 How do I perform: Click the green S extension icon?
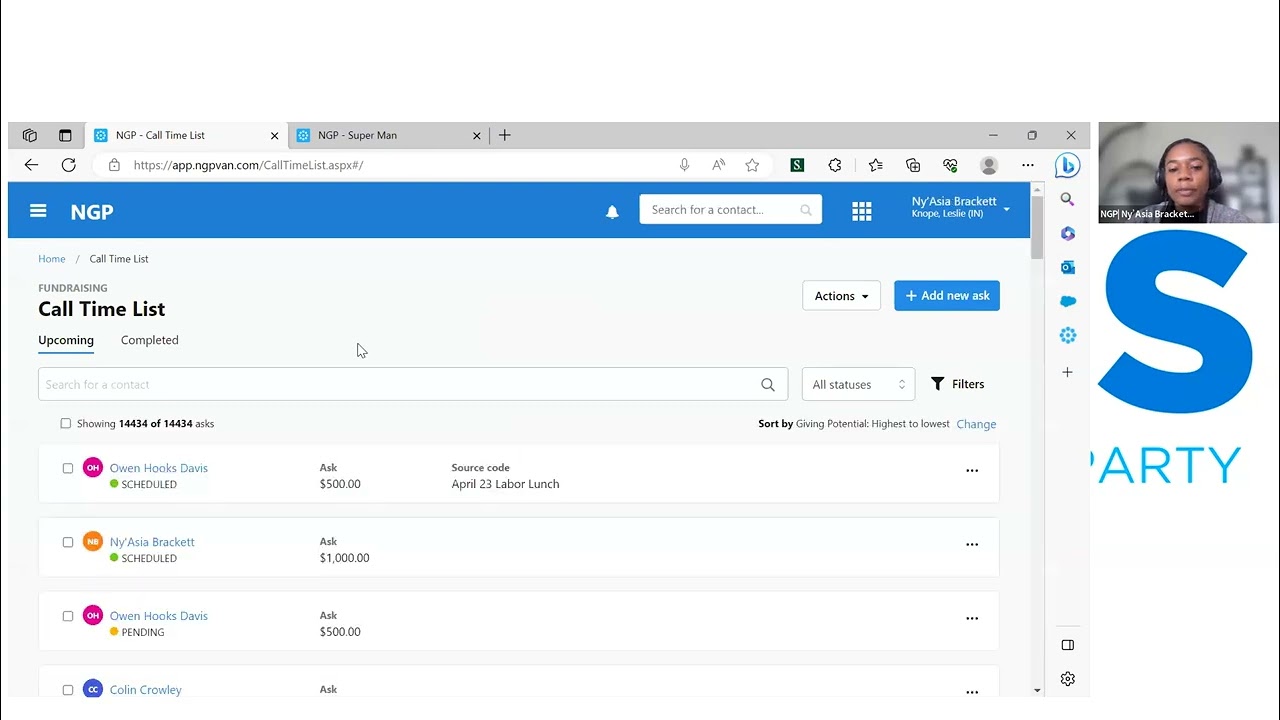(x=797, y=165)
